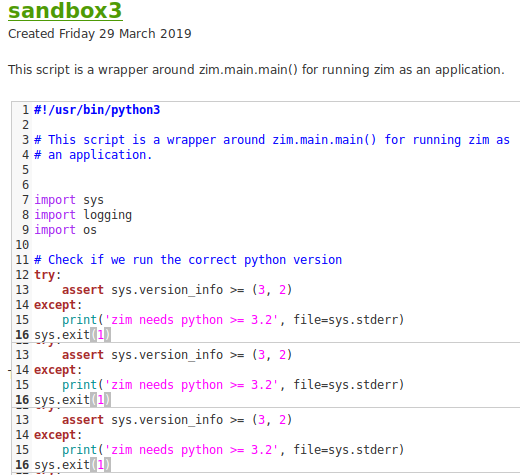520x475 pixels.
Task: Click line number 2 in the code gutter
Action: (25, 125)
